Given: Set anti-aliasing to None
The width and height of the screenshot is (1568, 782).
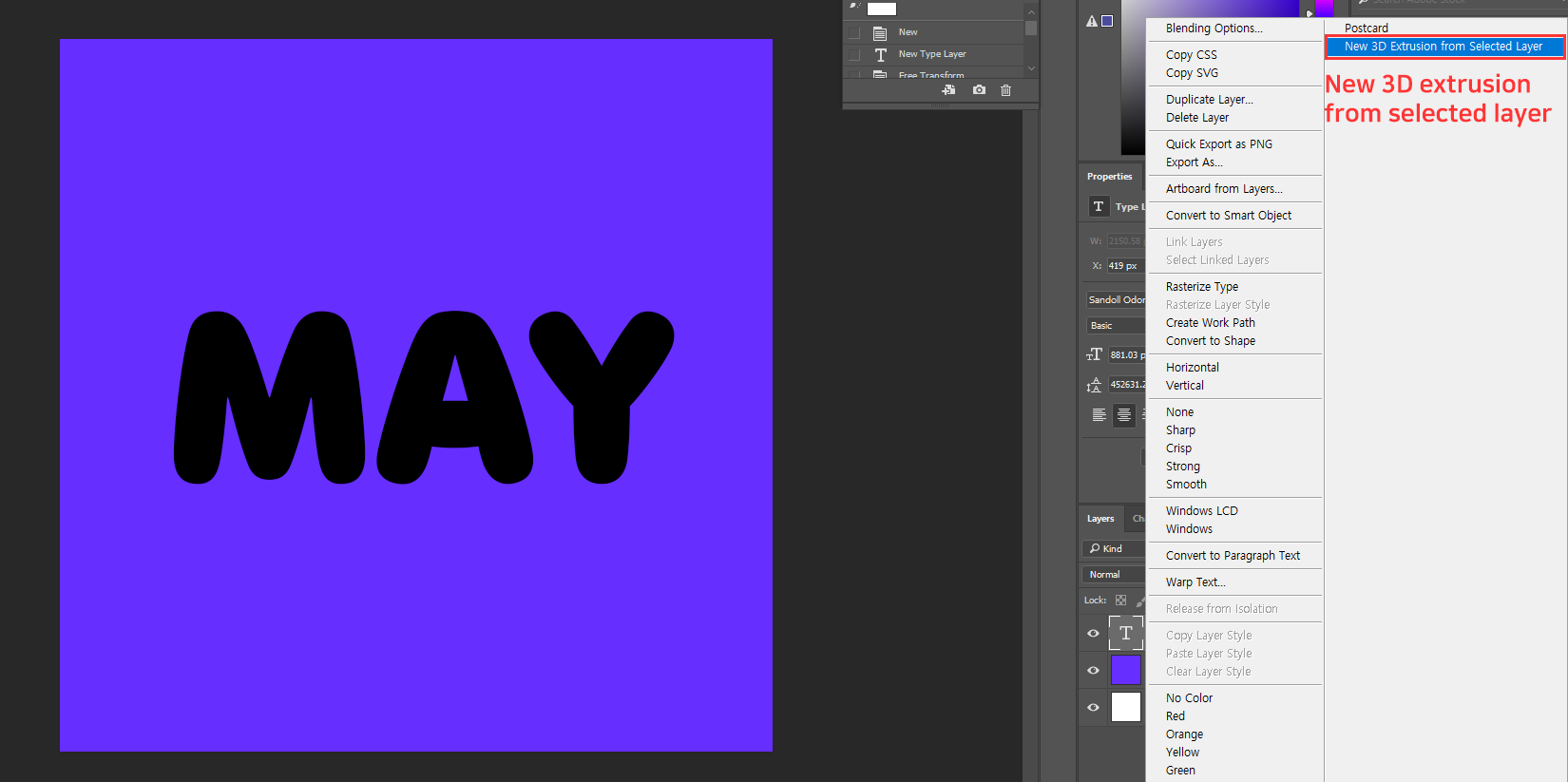Looking at the screenshot, I should [1180, 412].
